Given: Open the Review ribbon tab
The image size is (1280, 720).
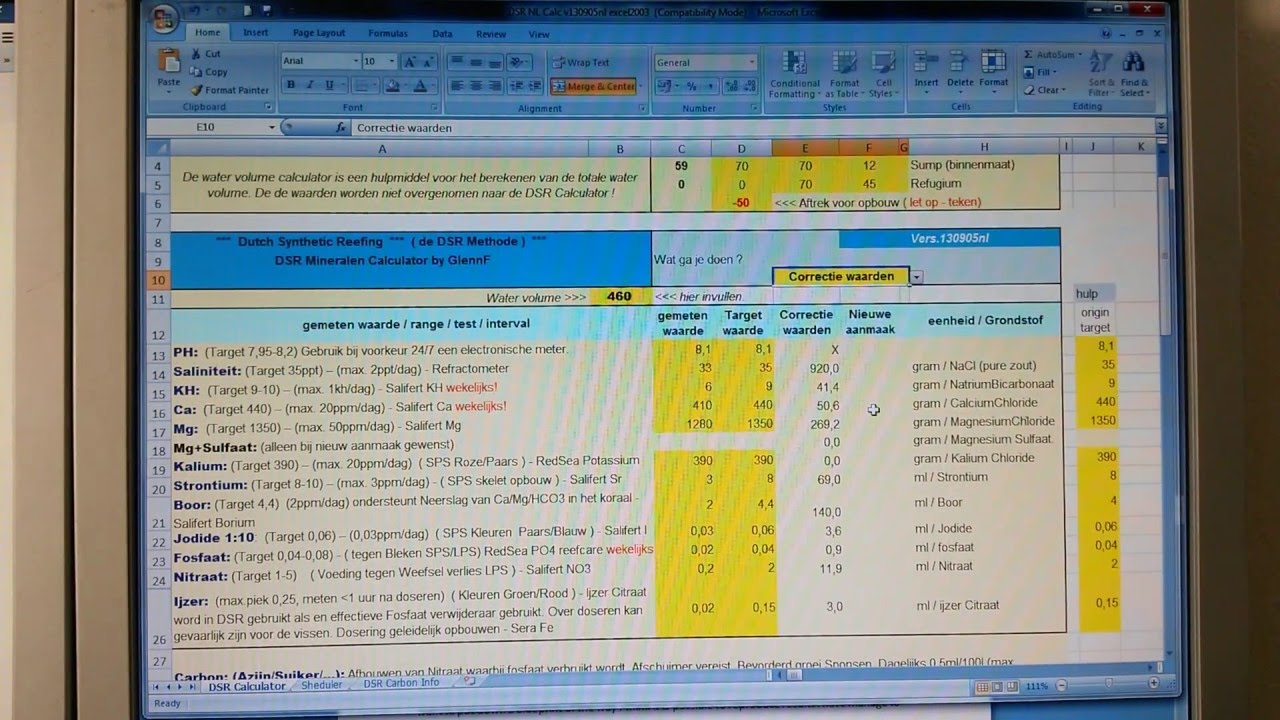Looking at the screenshot, I should pos(490,34).
